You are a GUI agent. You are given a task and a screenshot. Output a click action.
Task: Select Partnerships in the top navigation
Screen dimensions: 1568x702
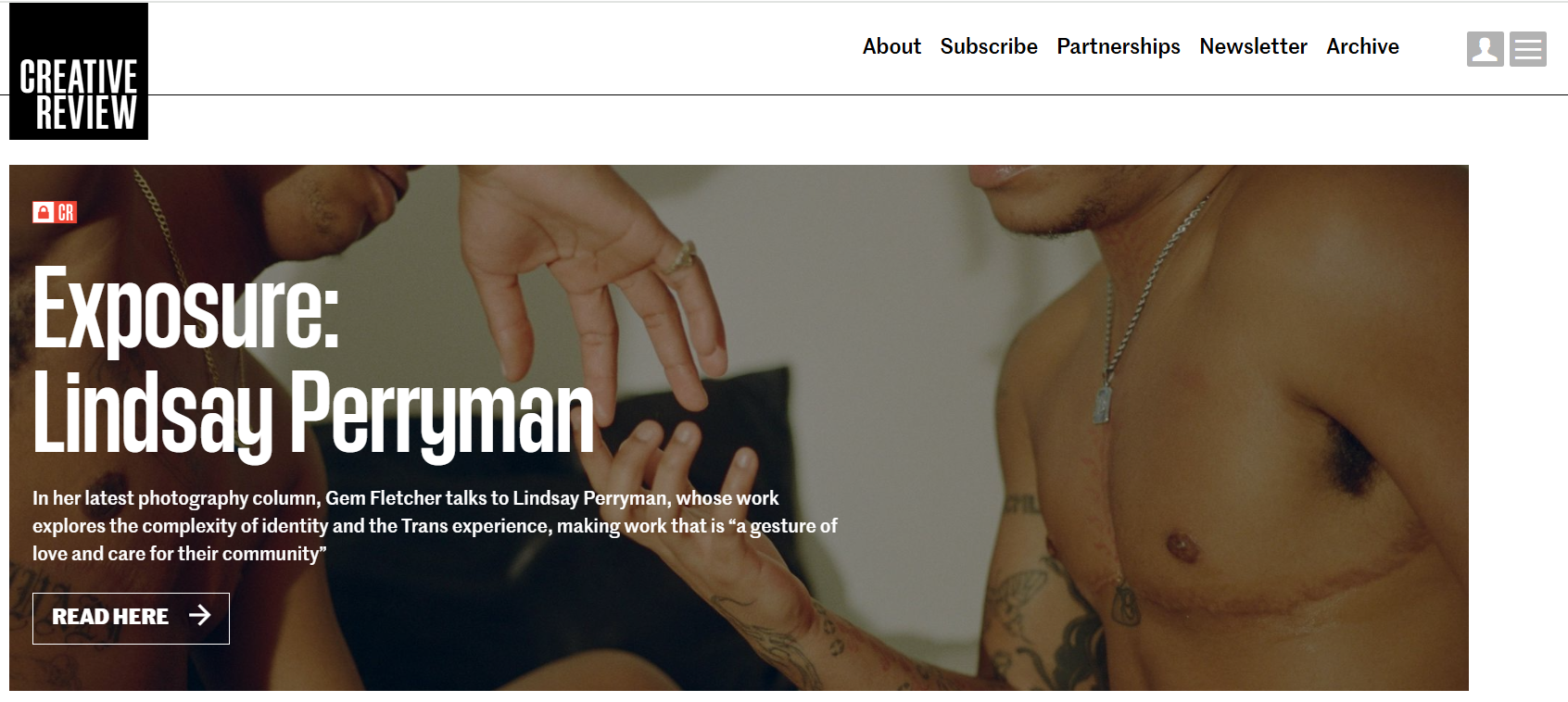1119,47
